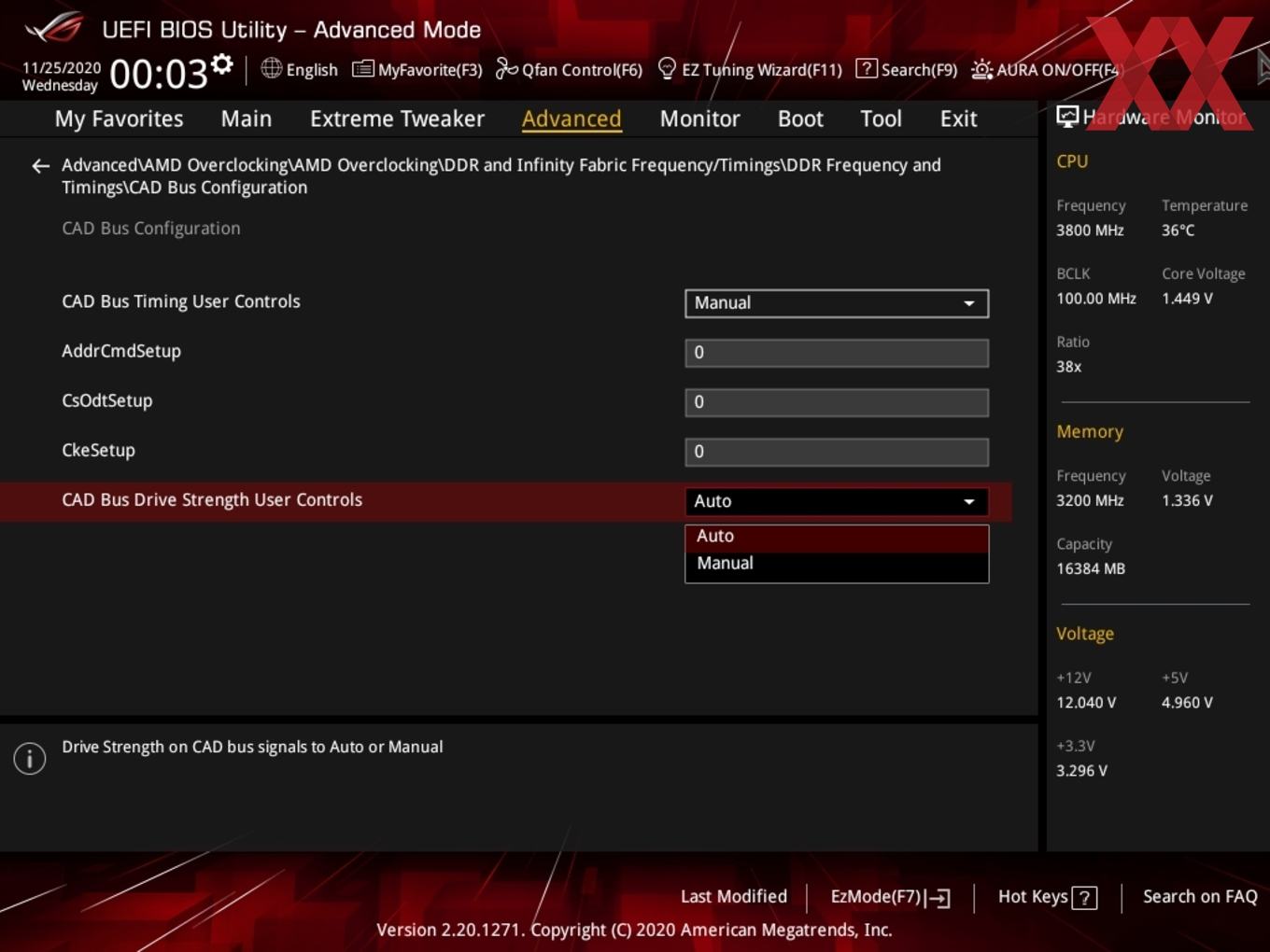The image size is (1270, 952).
Task: Click the Capacity value 16384 MB
Action: click(1091, 568)
